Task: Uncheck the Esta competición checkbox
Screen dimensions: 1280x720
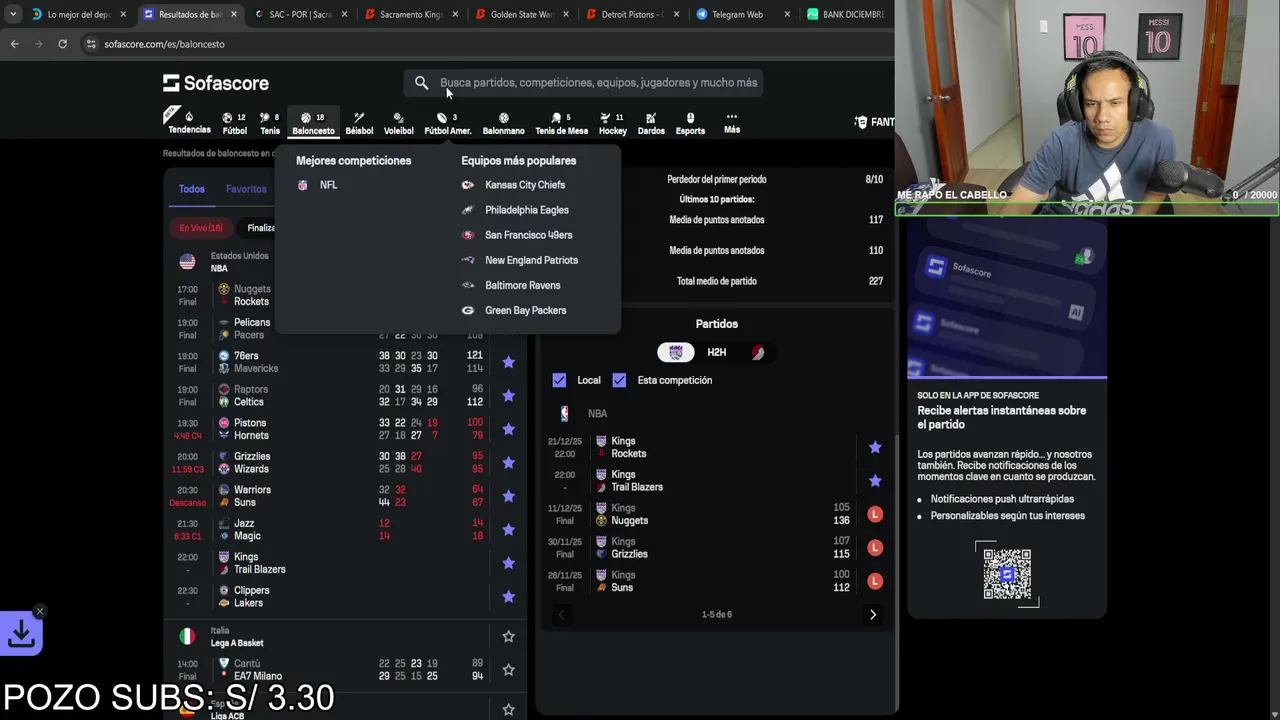Action: pyautogui.click(x=619, y=380)
